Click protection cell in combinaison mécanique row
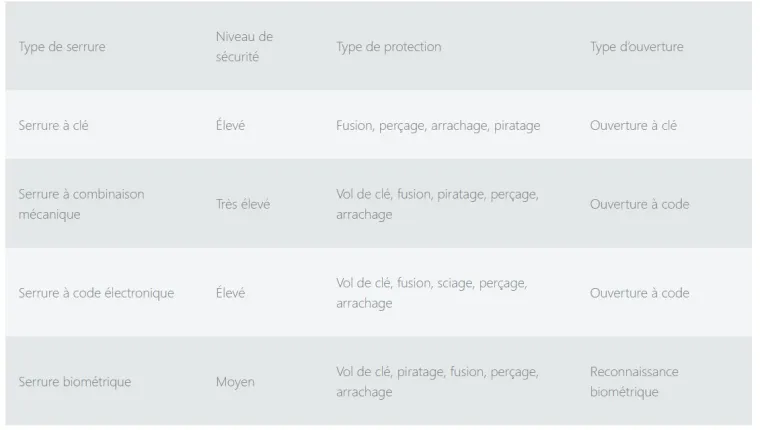This screenshot has width=760, height=430. click(x=437, y=204)
